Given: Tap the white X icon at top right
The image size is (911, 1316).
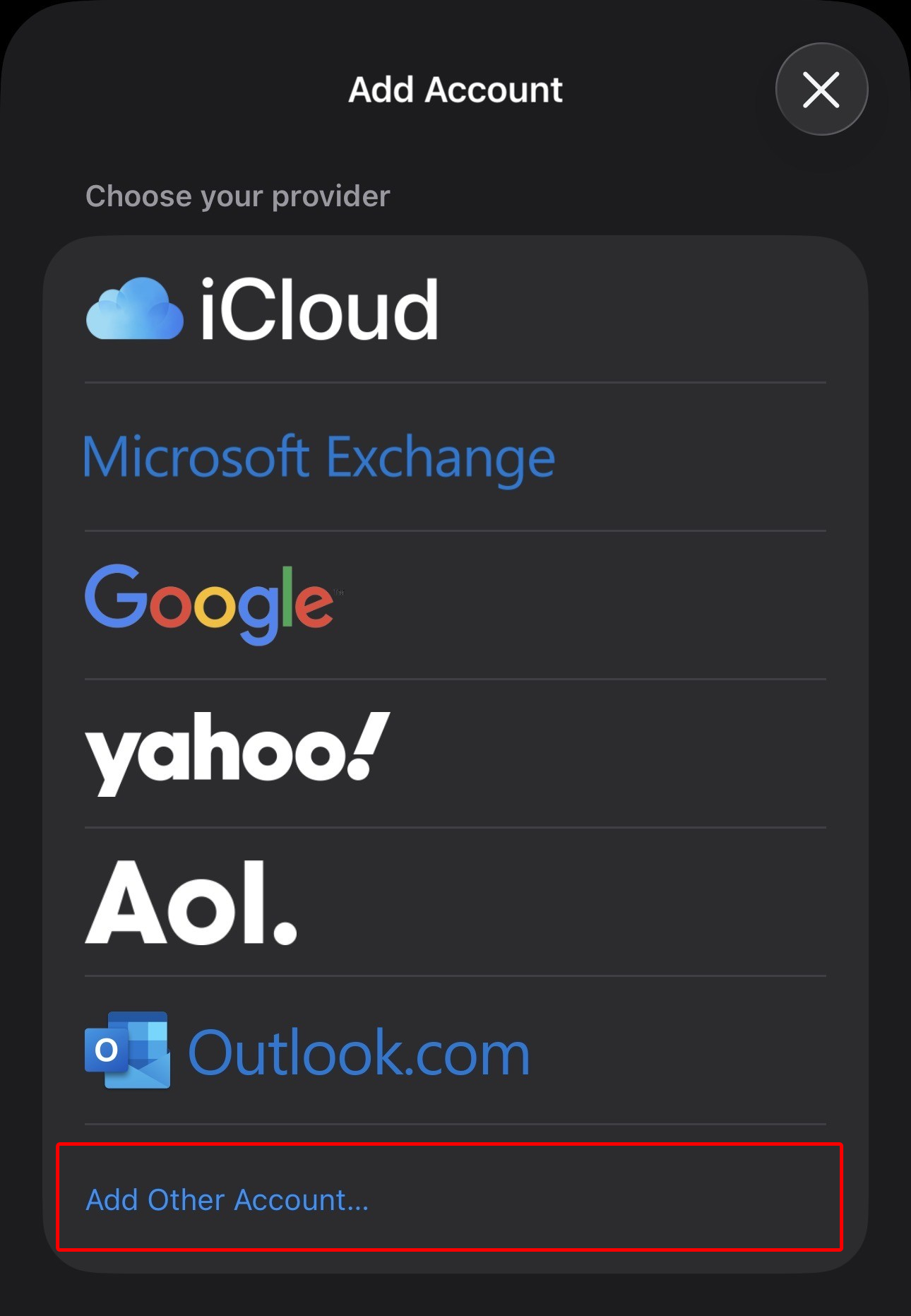Looking at the screenshot, I should [821, 90].
